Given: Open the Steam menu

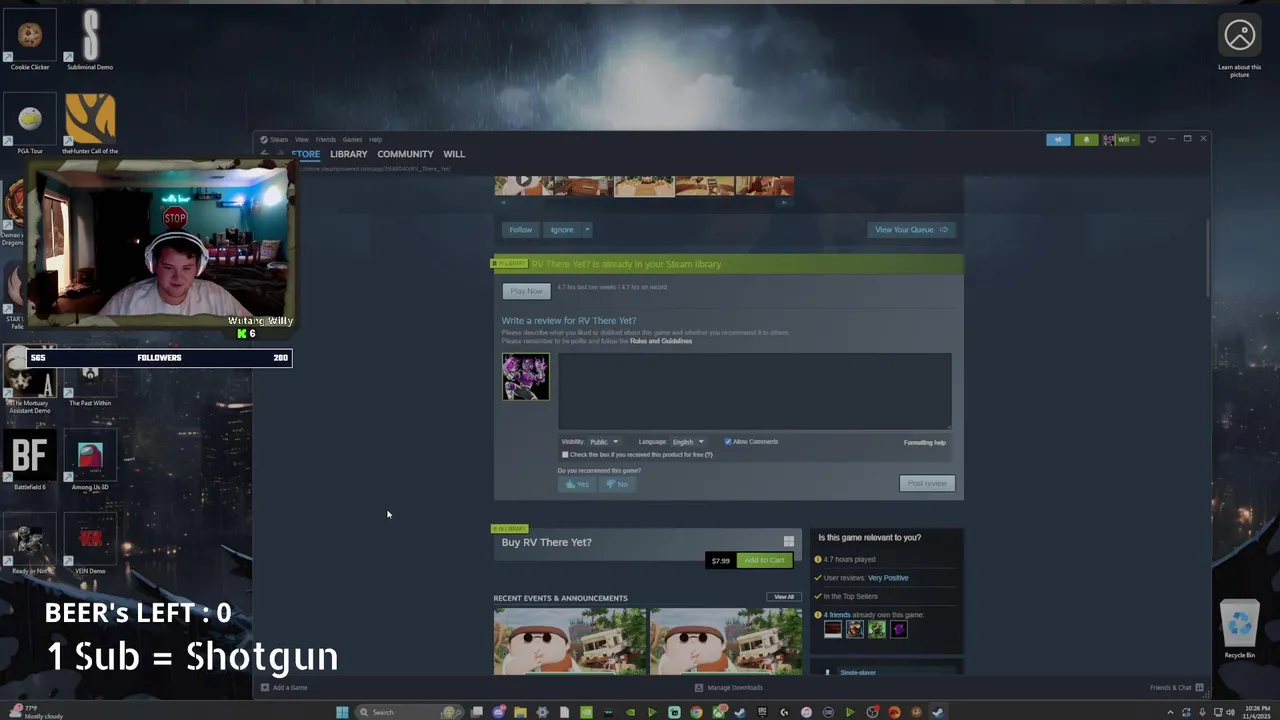Looking at the screenshot, I should point(279,139).
